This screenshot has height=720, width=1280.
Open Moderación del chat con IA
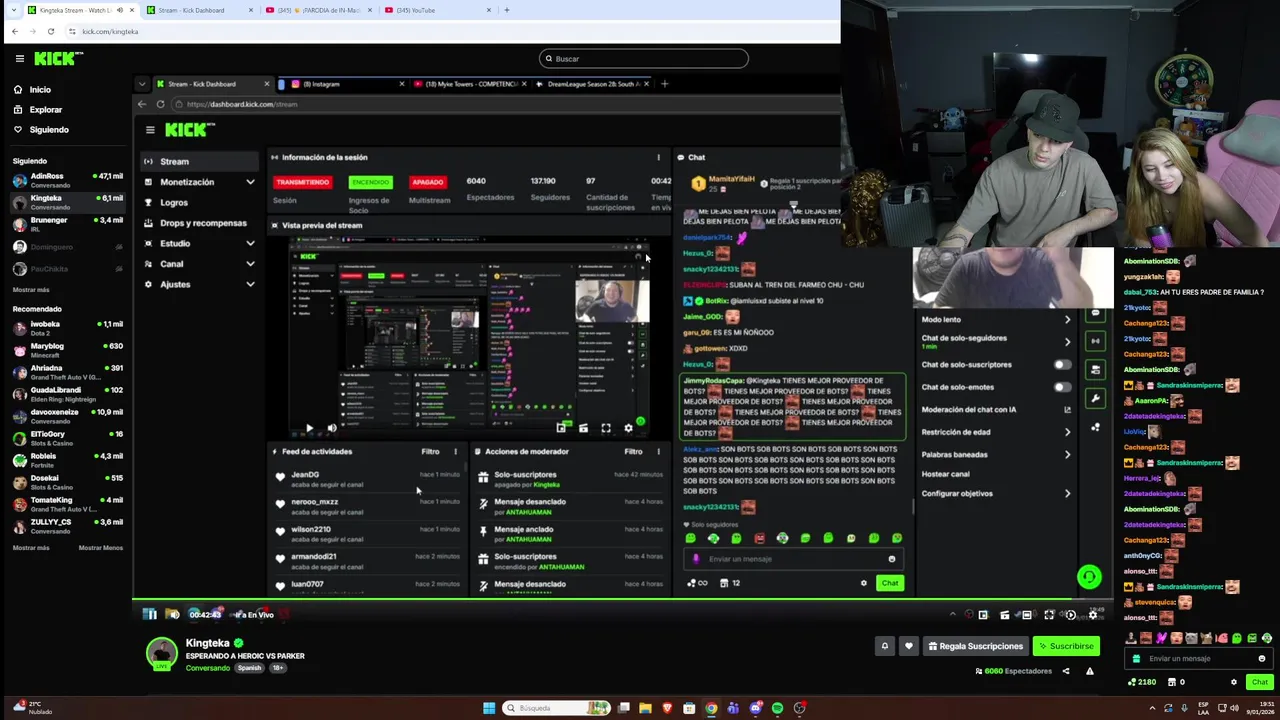pos(995,410)
